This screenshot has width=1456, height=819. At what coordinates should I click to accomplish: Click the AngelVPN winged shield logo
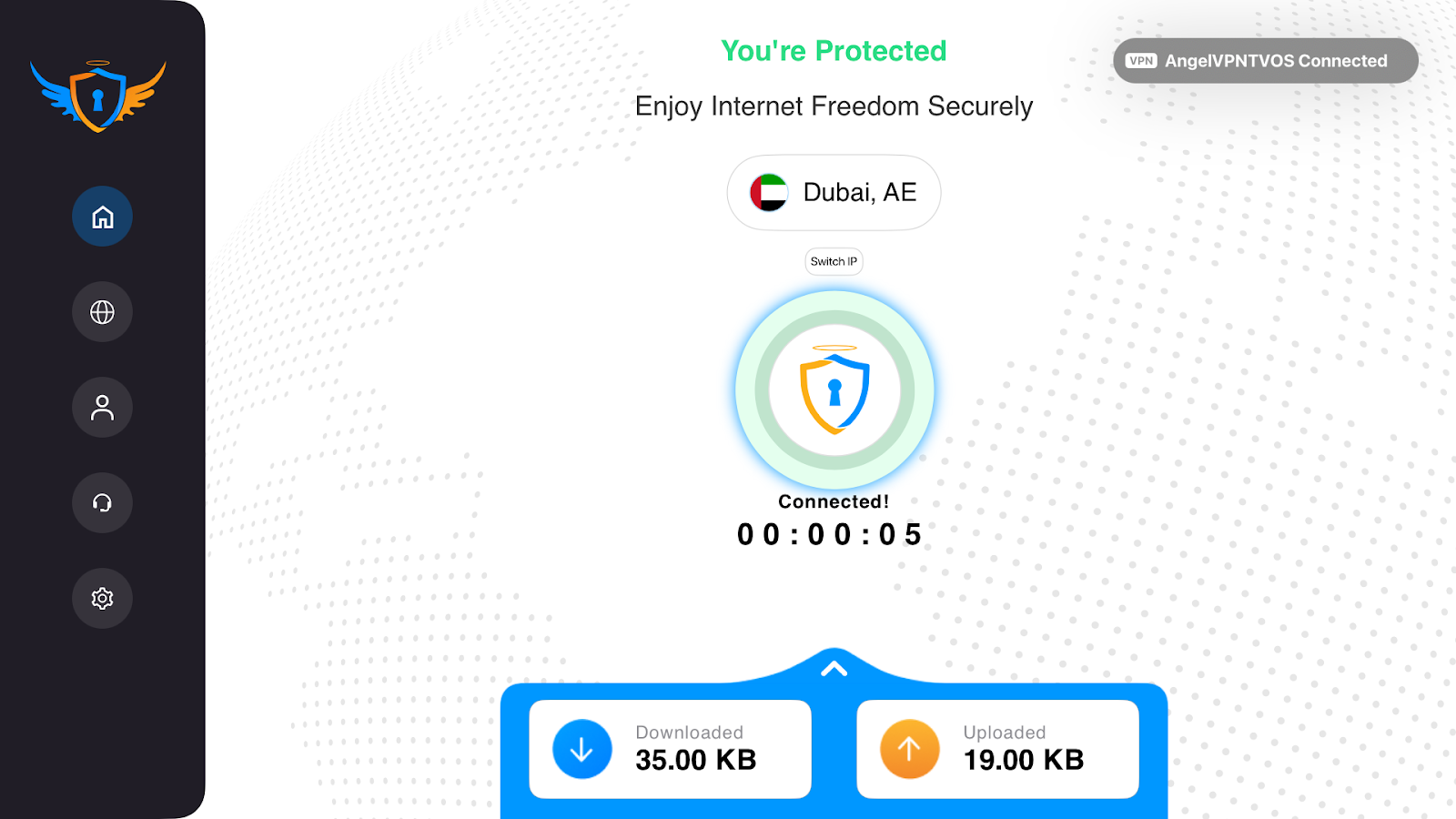coord(98,96)
